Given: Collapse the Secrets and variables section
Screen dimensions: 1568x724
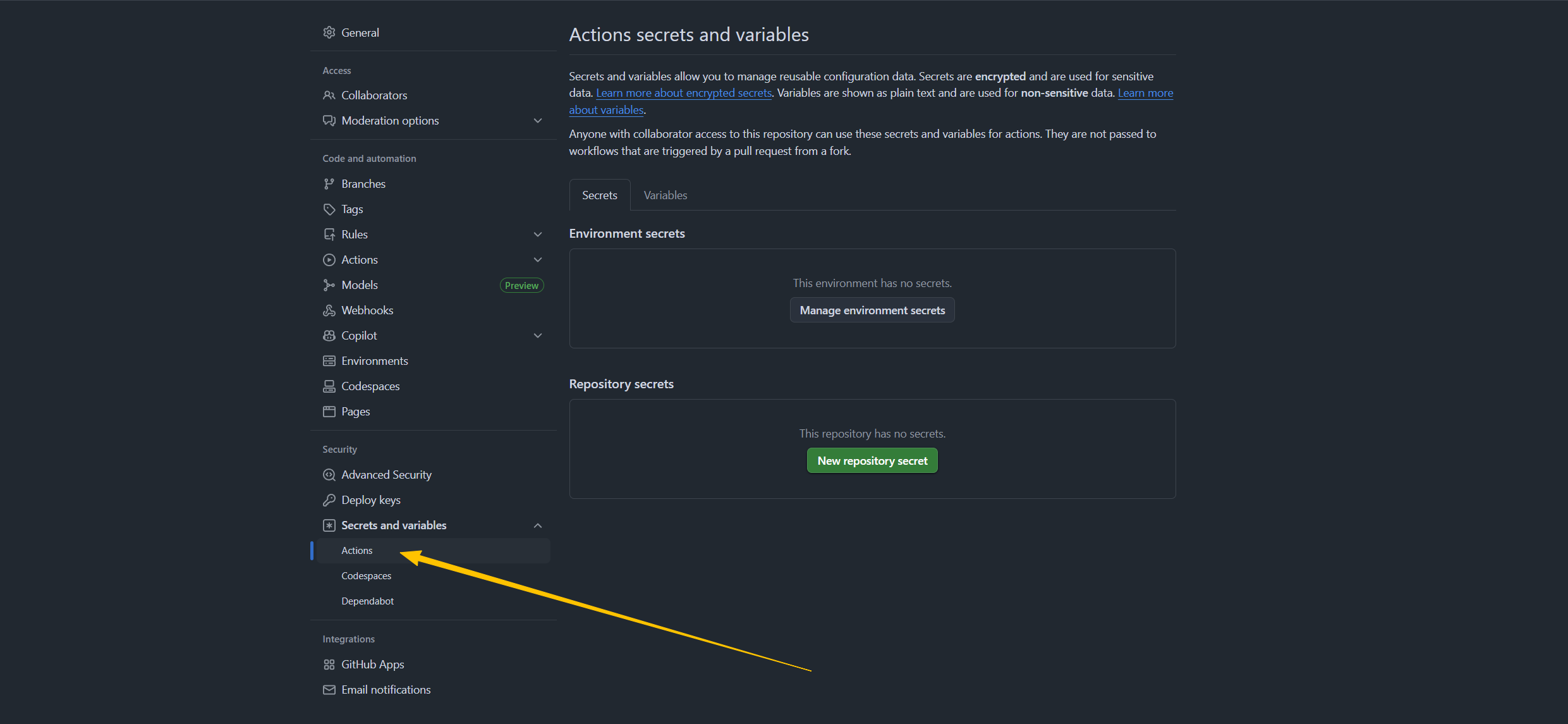Looking at the screenshot, I should click(538, 525).
